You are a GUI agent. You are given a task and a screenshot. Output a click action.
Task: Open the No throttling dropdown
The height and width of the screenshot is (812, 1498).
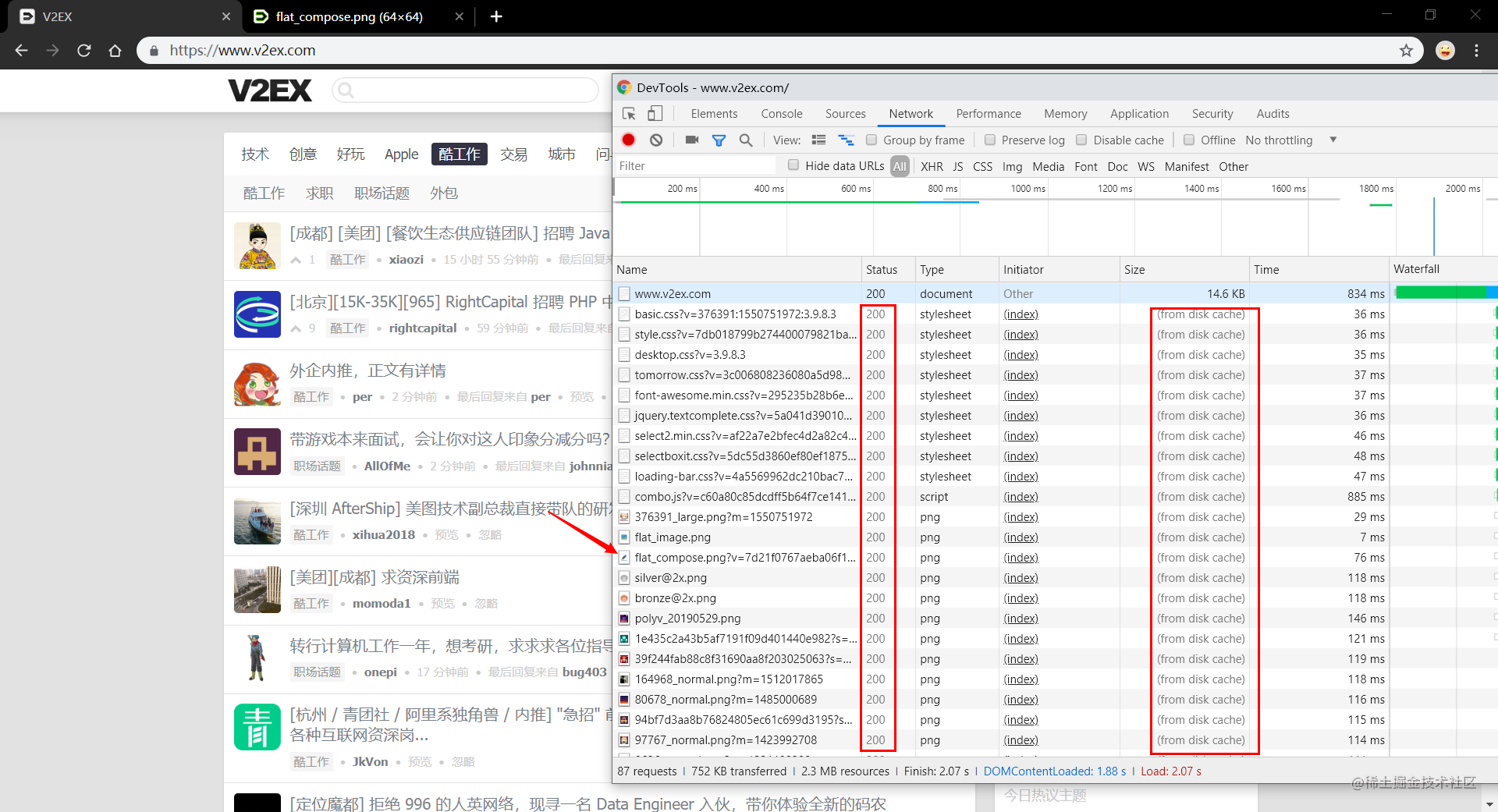[1290, 140]
